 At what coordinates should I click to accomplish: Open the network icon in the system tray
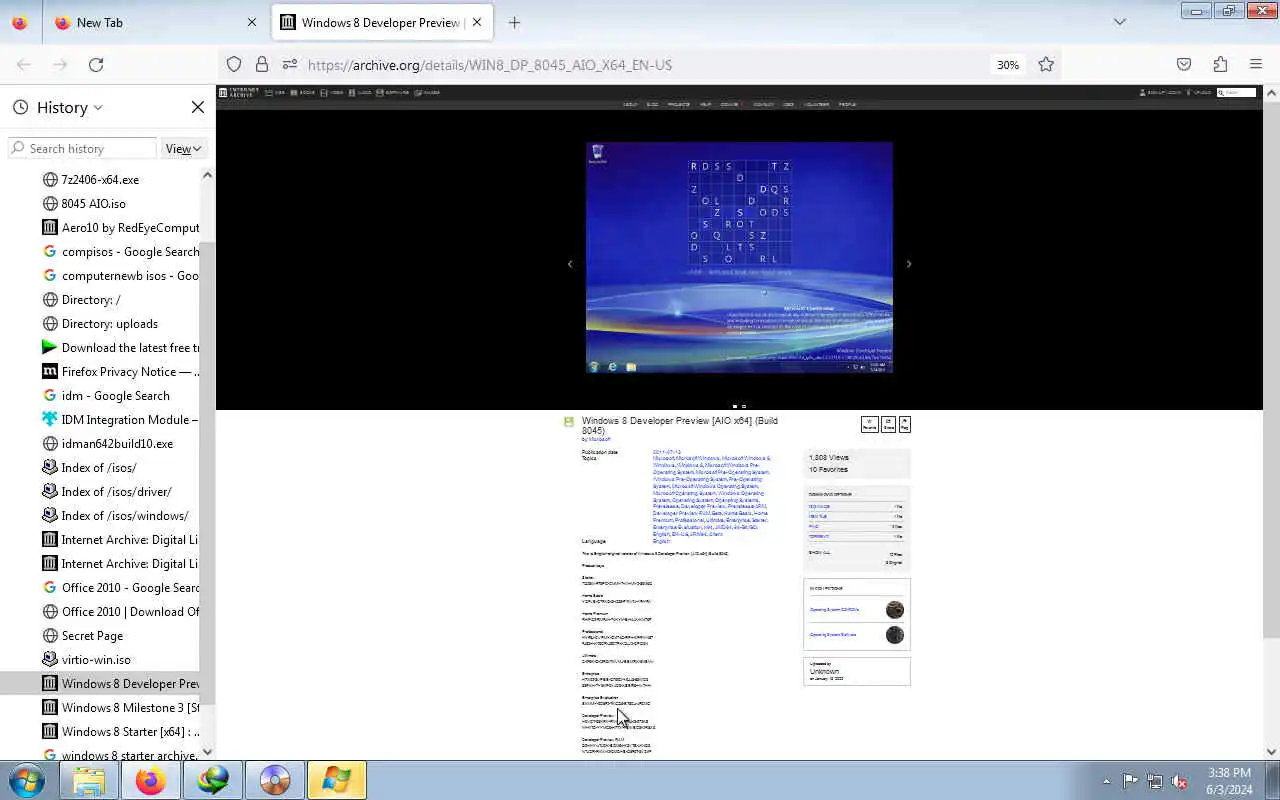(x=1155, y=781)
